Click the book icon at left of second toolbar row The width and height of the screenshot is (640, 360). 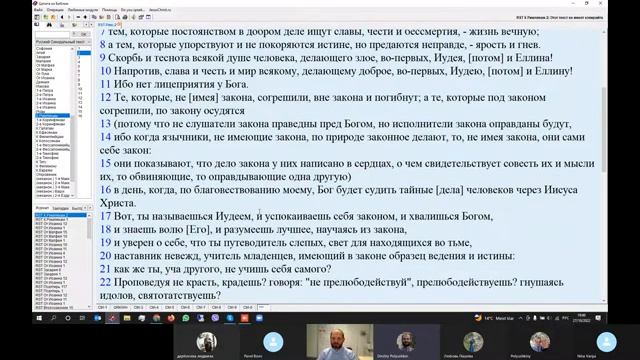[37, 24]
